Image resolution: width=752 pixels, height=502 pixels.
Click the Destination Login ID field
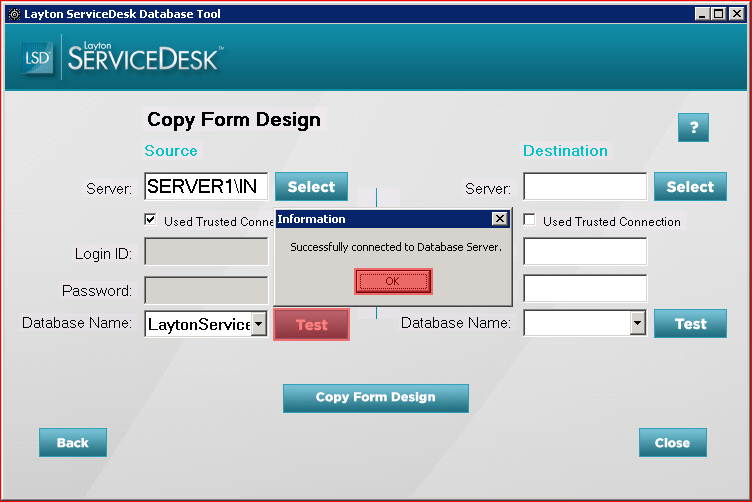[x=585, y=252]
